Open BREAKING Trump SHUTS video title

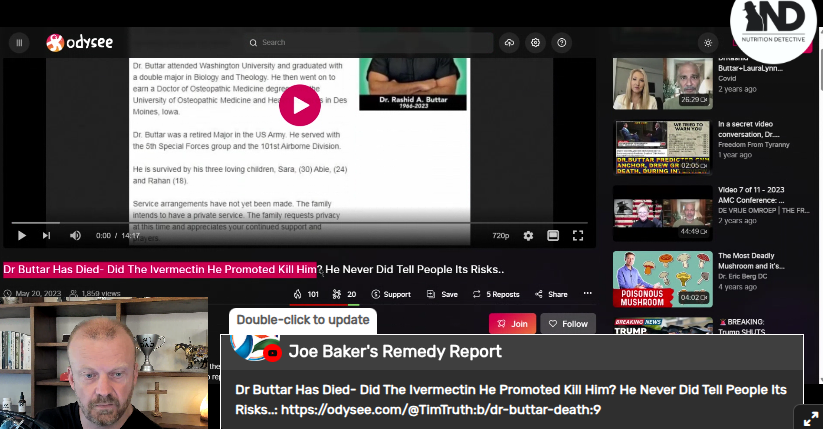pos(742,327)
